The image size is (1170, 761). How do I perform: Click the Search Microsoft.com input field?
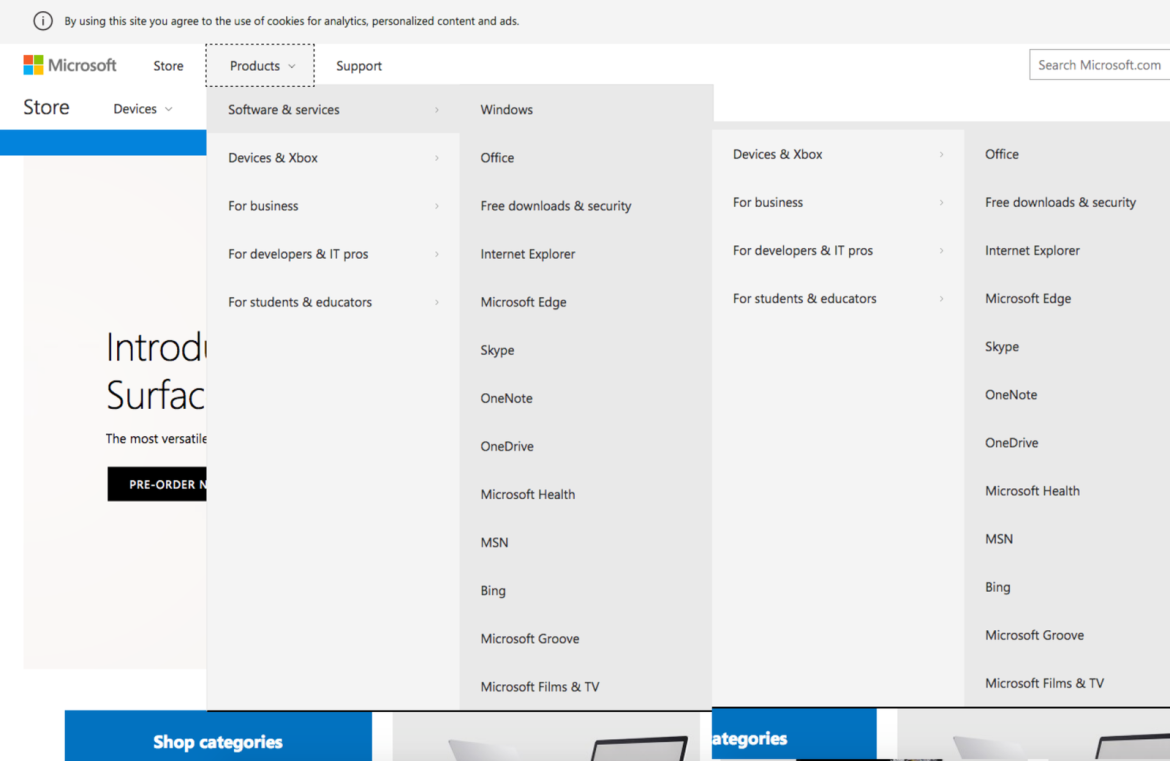pyautogui.click(x=1098, y=65)
